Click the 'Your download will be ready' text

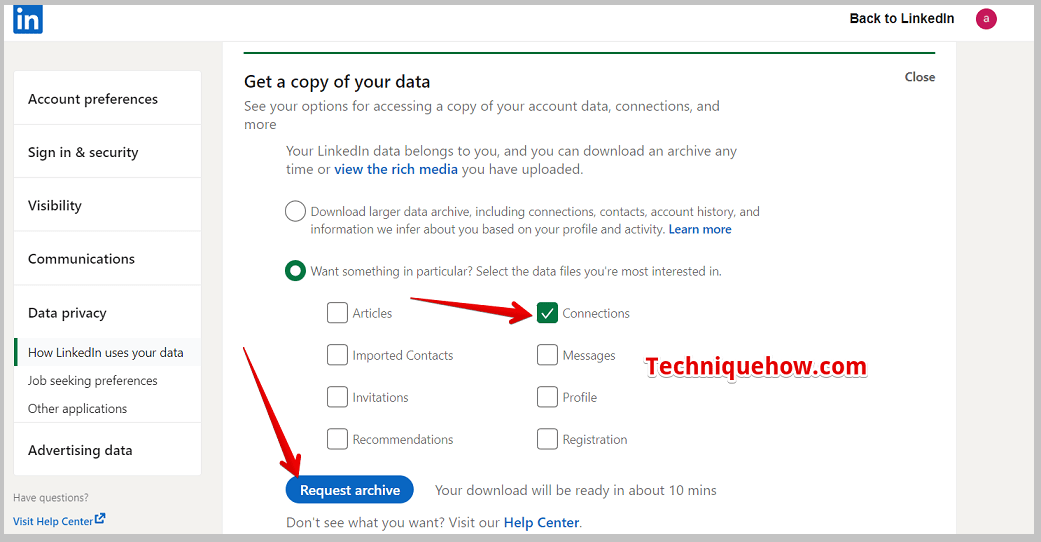[x=576, y=490]
